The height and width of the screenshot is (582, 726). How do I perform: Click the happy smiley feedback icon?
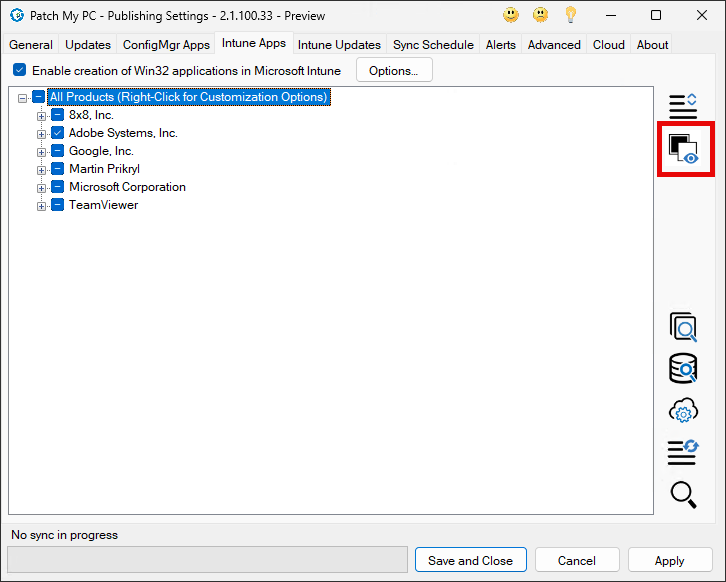[511, 15]
